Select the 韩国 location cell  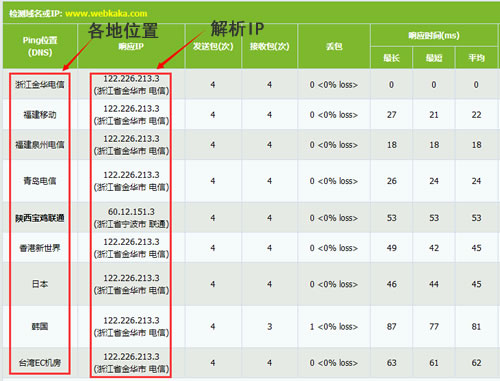[40, 326]
